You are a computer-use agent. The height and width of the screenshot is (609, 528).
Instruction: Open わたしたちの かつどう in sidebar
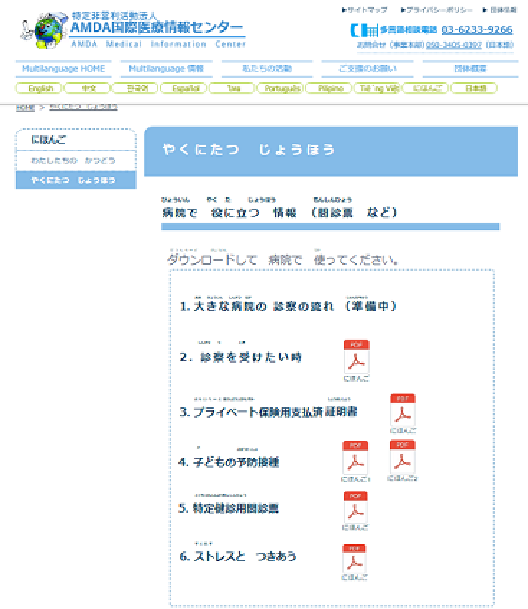tap(76, 160)
